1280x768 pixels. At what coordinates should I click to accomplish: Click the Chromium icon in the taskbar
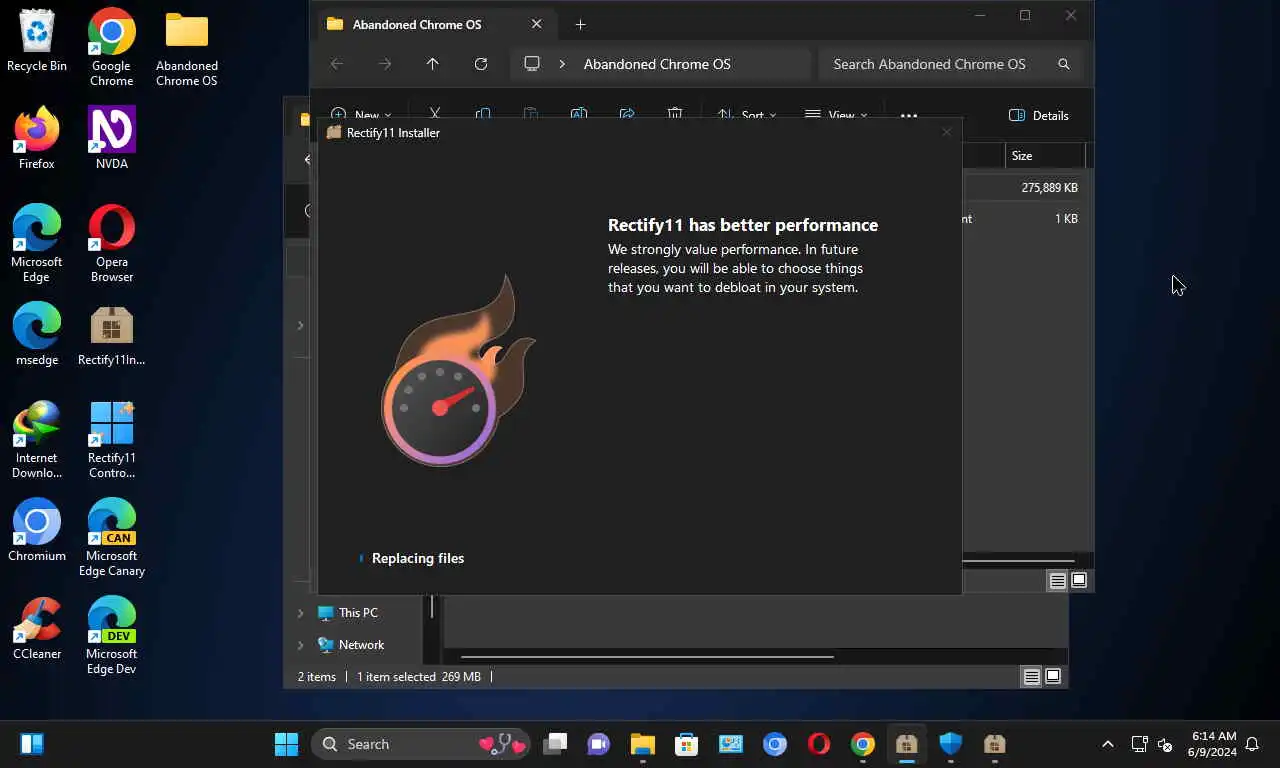point(775,744)
